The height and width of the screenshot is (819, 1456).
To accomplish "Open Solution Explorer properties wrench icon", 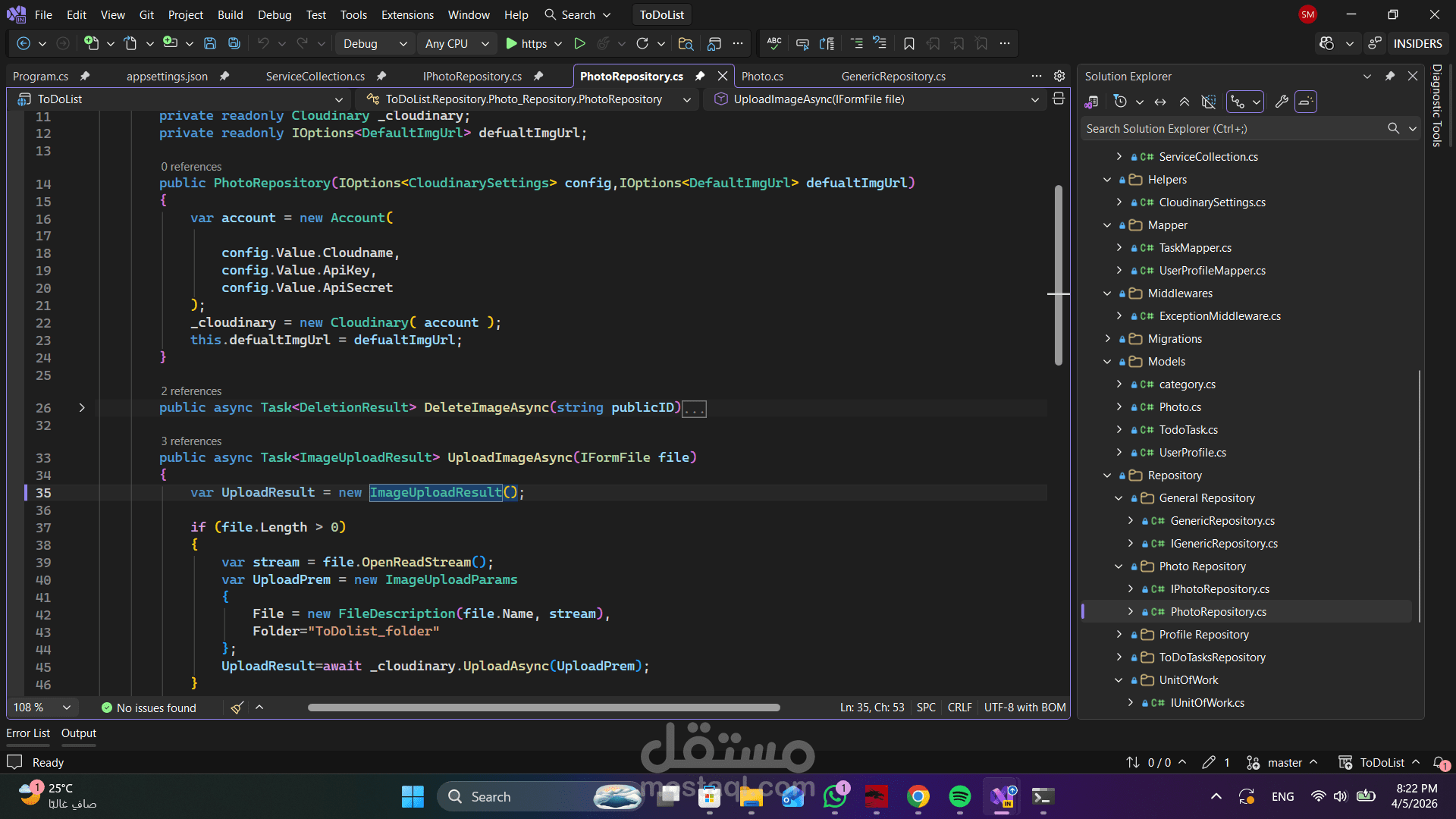I will click(x=1282, y=102).
